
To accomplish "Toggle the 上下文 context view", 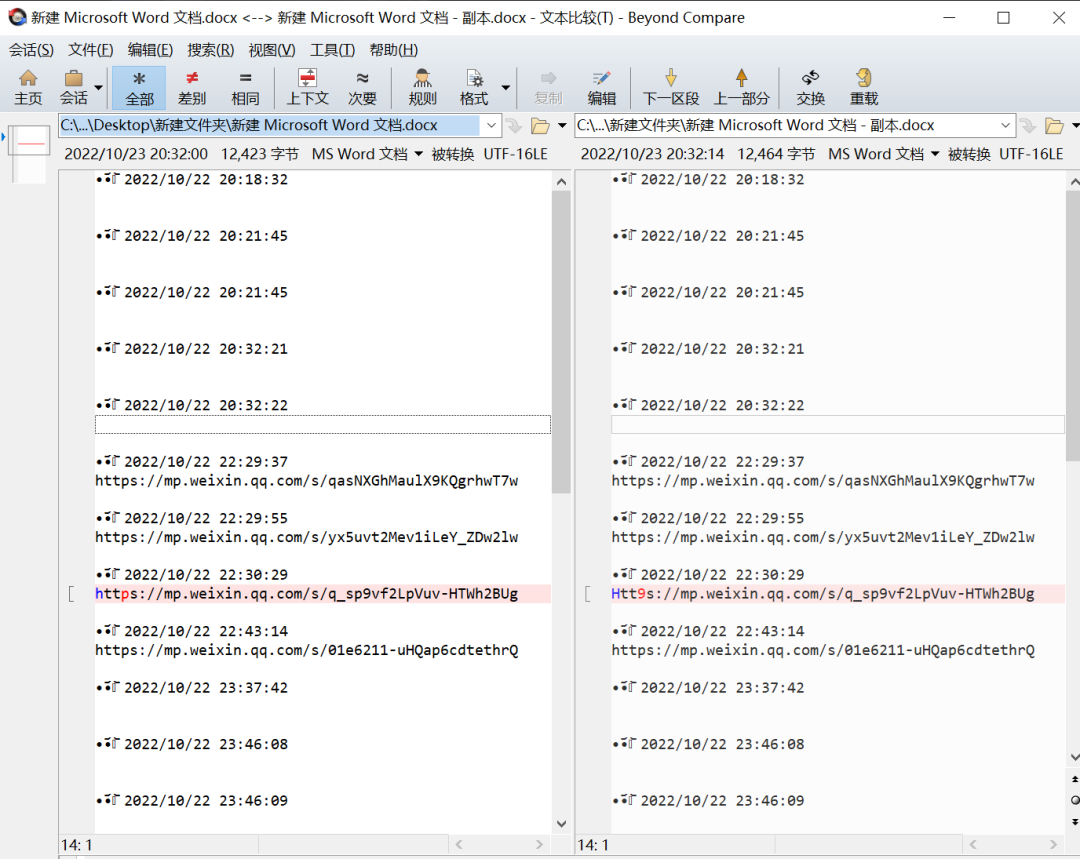I will point(307,87).
